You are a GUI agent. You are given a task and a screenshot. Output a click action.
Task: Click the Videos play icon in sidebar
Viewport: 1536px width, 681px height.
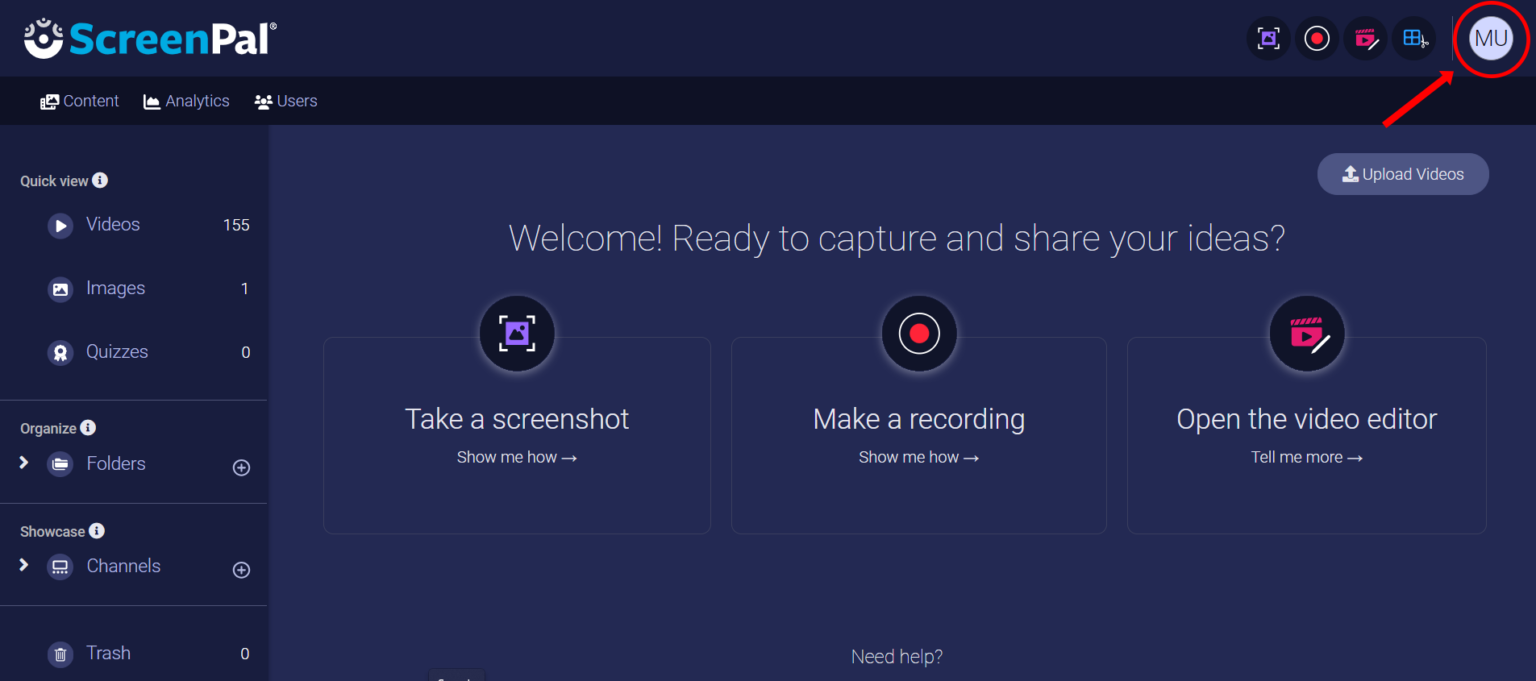click(x=61, y=226)
